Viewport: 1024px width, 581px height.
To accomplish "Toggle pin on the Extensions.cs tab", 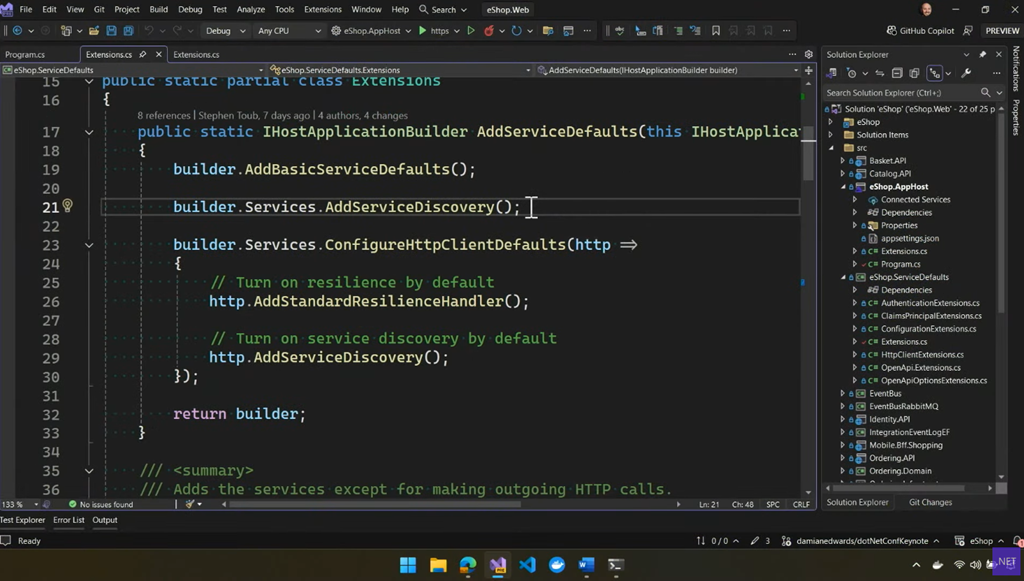I will pyautogui.click(x=143, y=55).
